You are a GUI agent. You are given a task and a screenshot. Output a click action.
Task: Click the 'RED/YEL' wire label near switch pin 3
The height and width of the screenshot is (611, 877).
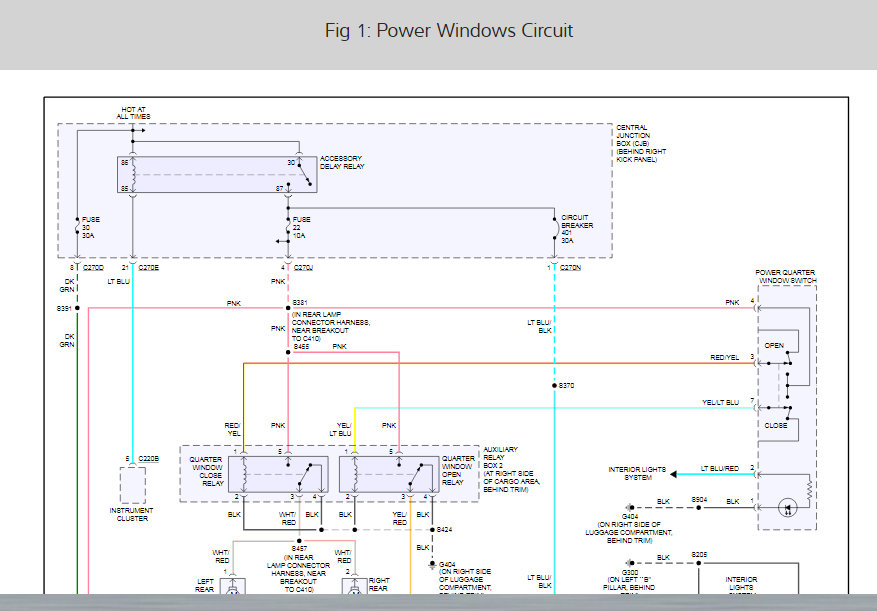pos(724,357)
